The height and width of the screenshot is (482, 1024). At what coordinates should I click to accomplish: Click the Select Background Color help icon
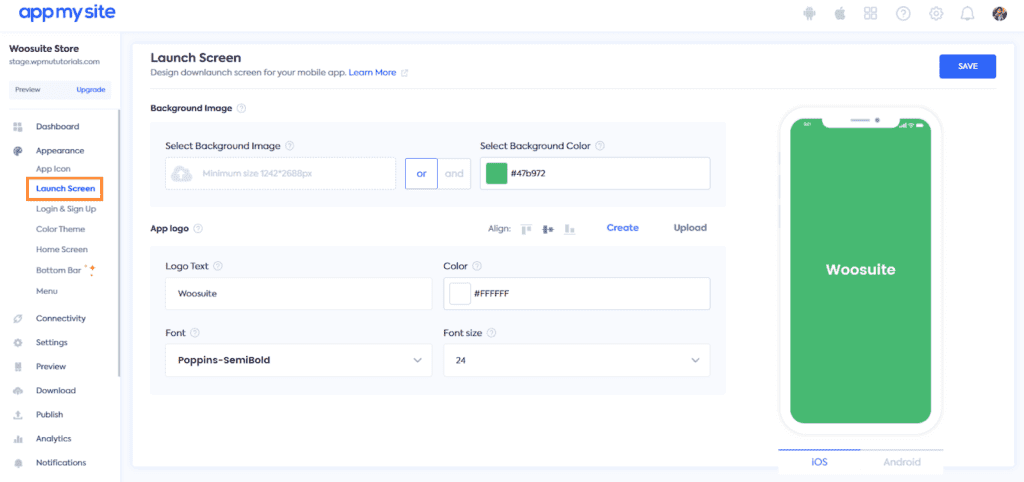click(600, 146)
